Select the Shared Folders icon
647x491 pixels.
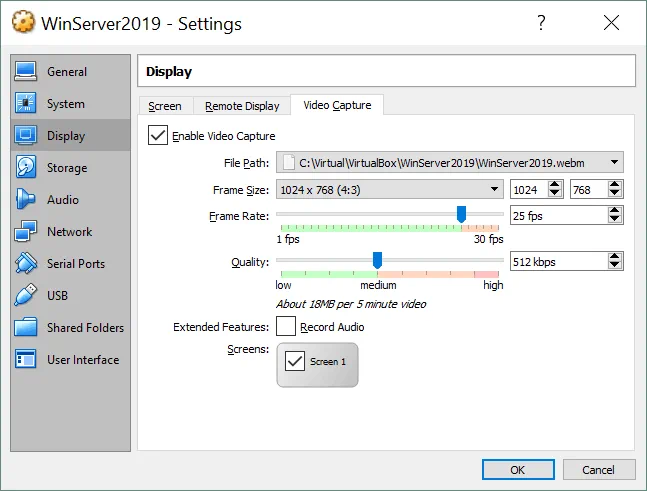26,328
